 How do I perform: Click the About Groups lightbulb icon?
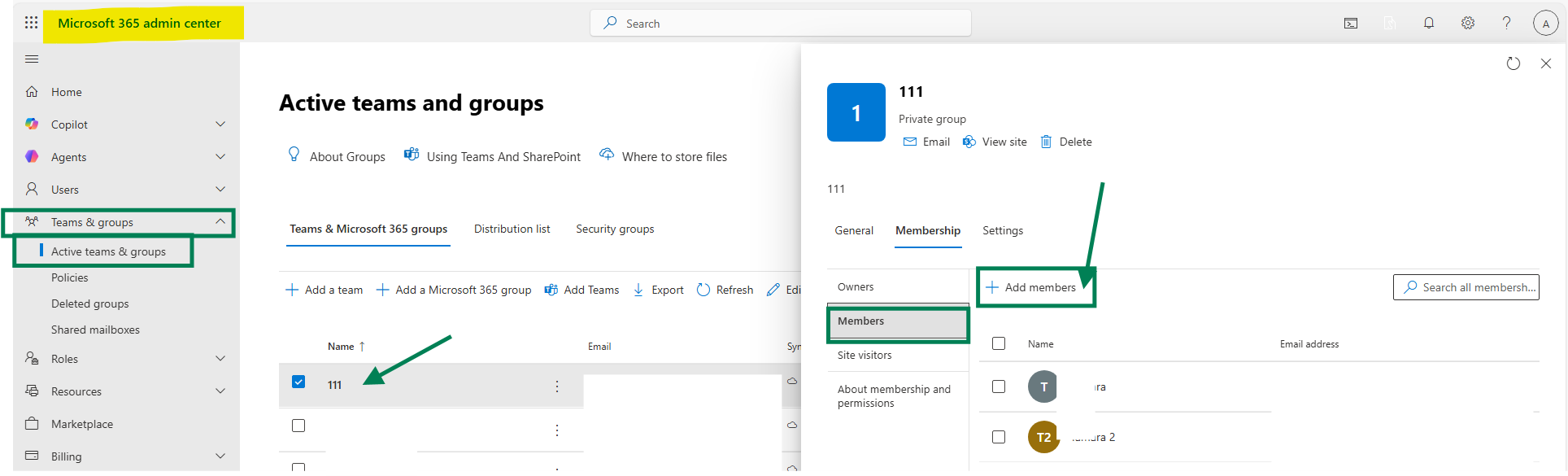pyautogui.click(x=294, y=154)
